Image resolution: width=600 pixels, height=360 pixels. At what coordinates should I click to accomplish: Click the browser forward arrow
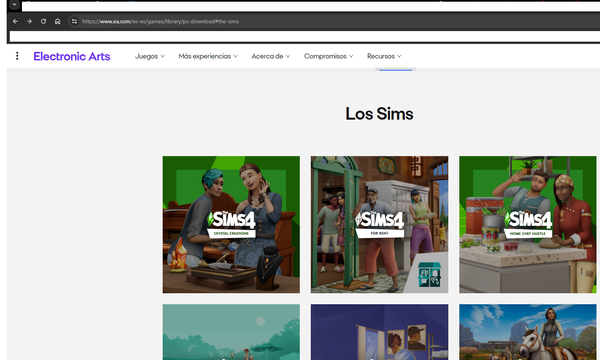coord(29,21)
